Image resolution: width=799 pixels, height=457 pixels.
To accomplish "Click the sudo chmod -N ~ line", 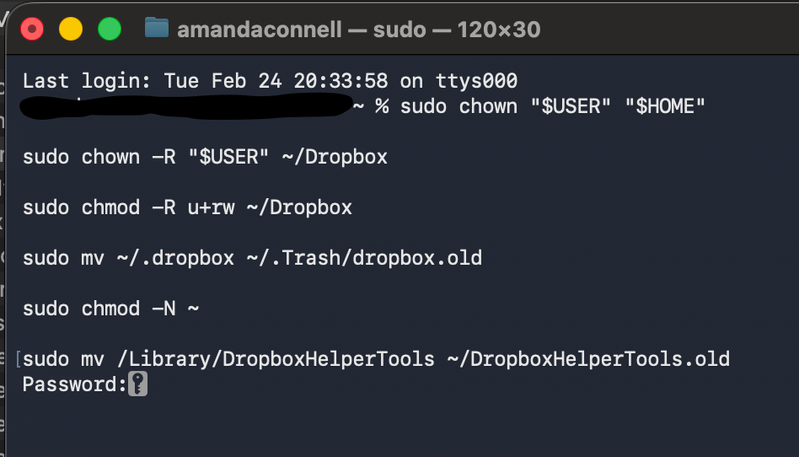I will (x=111, y=308).
